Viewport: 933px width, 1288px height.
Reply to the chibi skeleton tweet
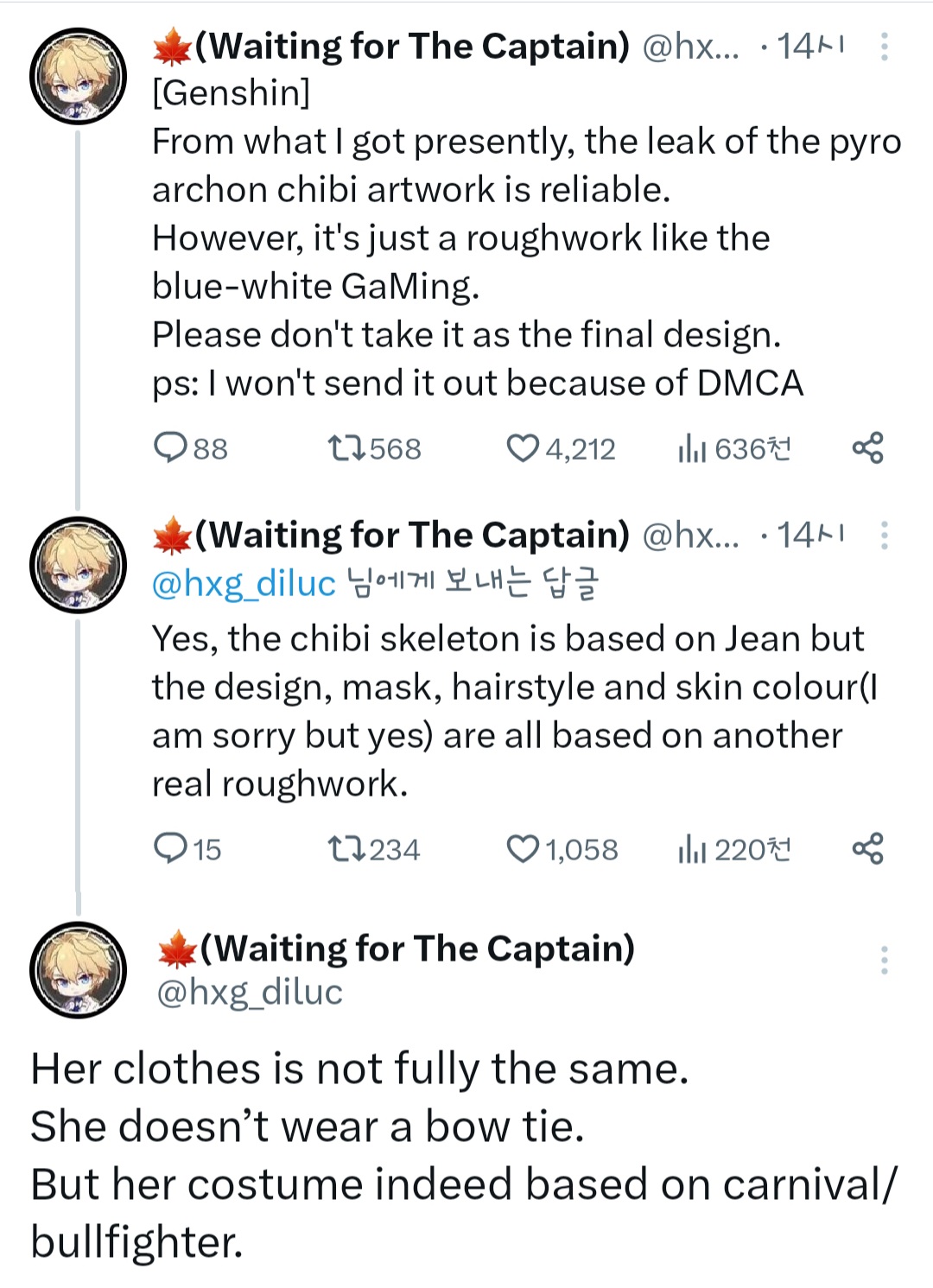click(170, 849)
